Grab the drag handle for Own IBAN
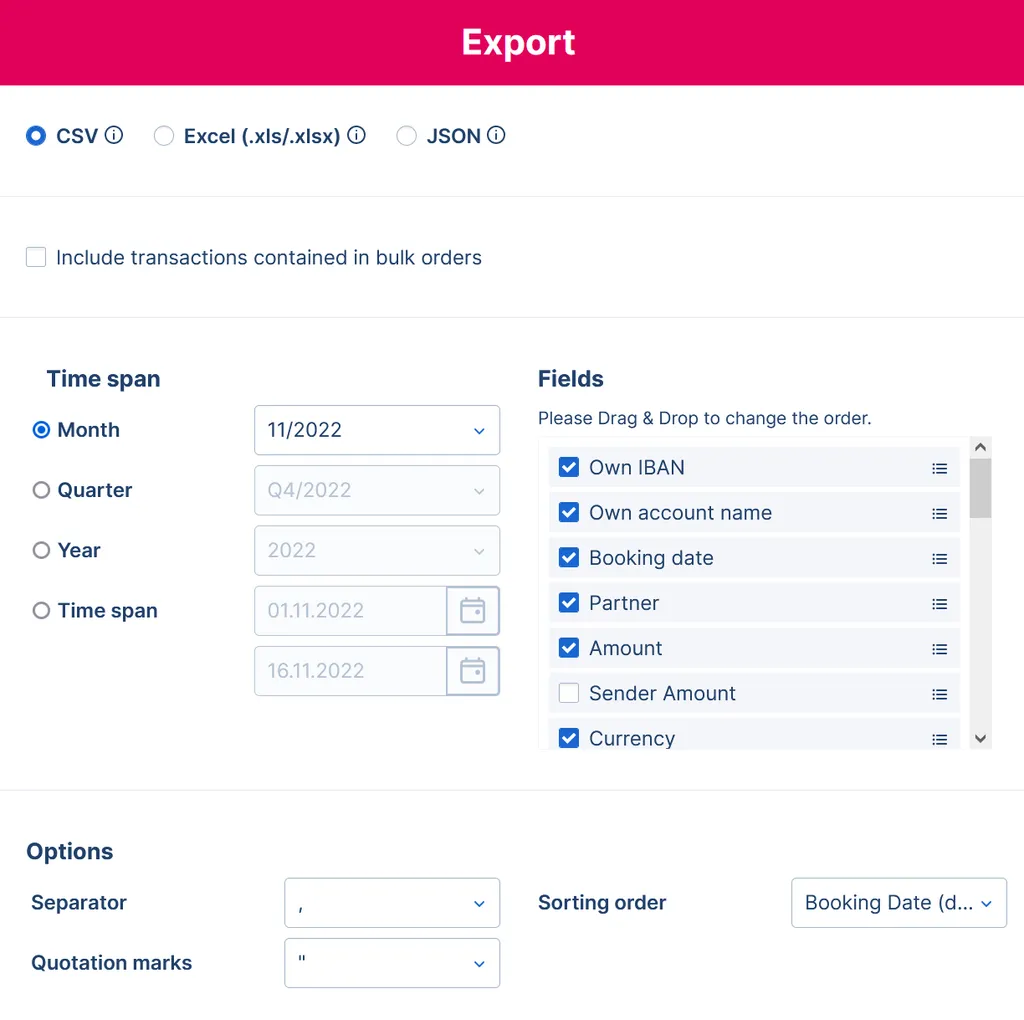The height and width of the screenshot is (1020, 1024). [939, 468]
